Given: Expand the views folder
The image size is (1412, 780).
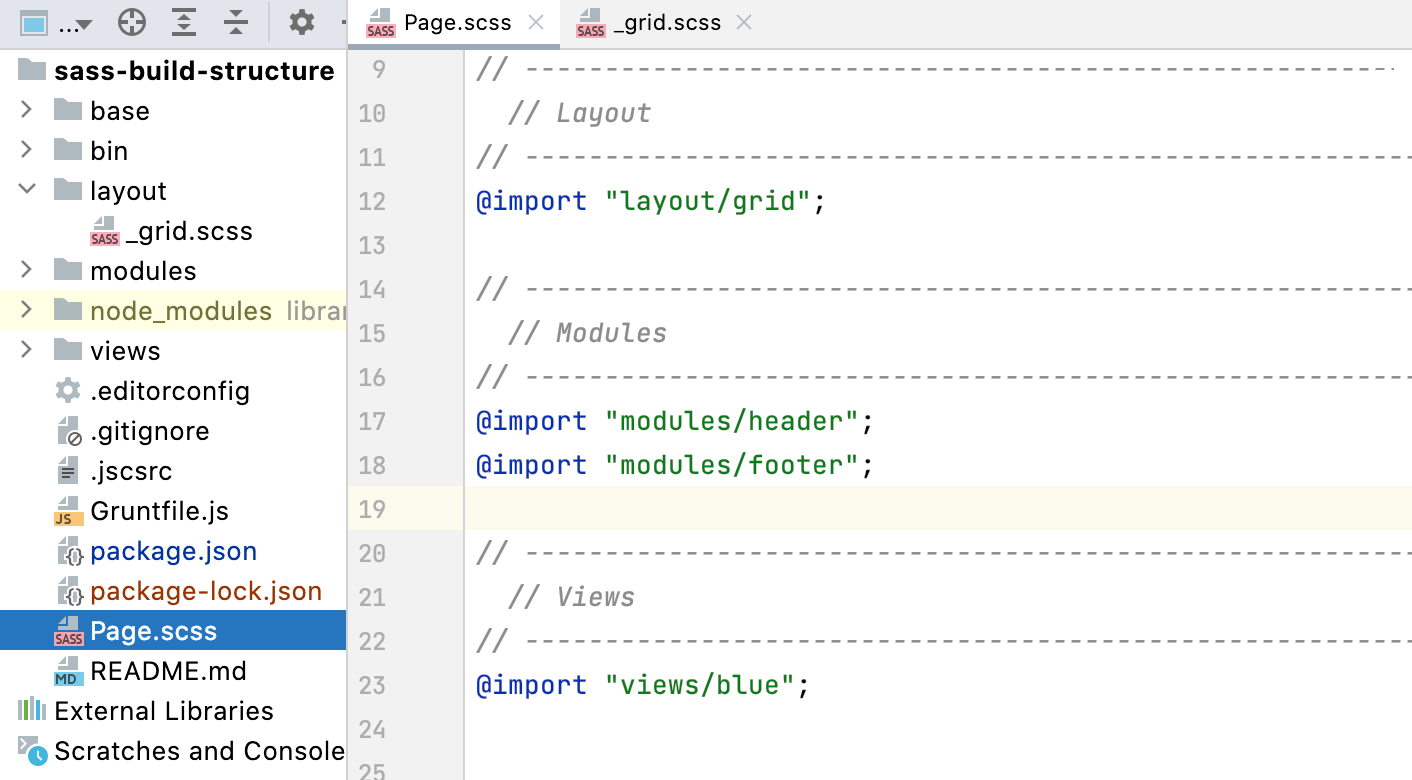Looking at the screenshot, I should (27, 350).
